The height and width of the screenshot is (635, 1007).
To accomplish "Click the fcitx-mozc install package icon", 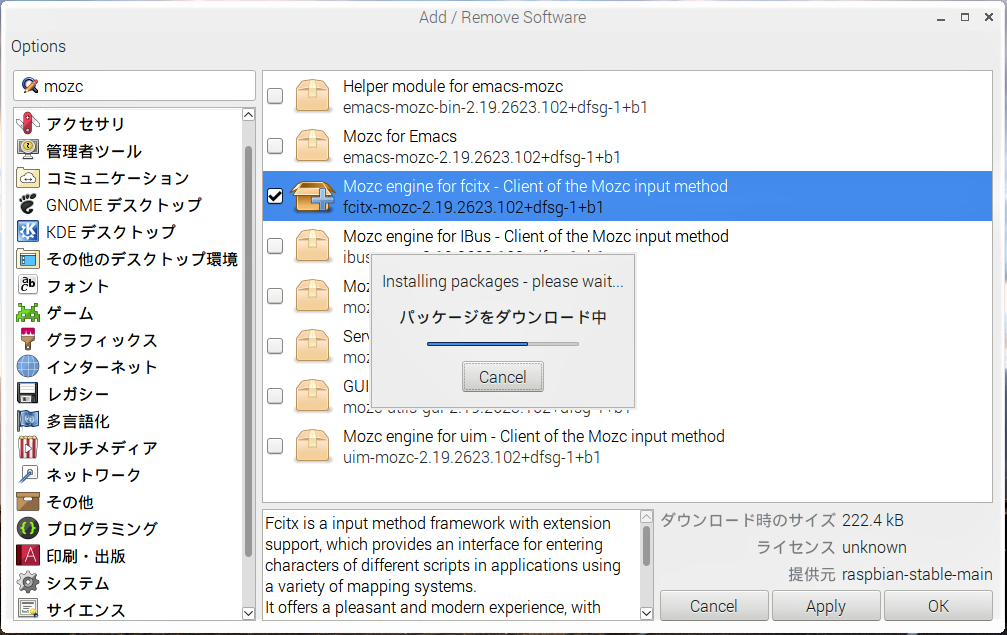I will pyautogui.click(x=313, y=196).
